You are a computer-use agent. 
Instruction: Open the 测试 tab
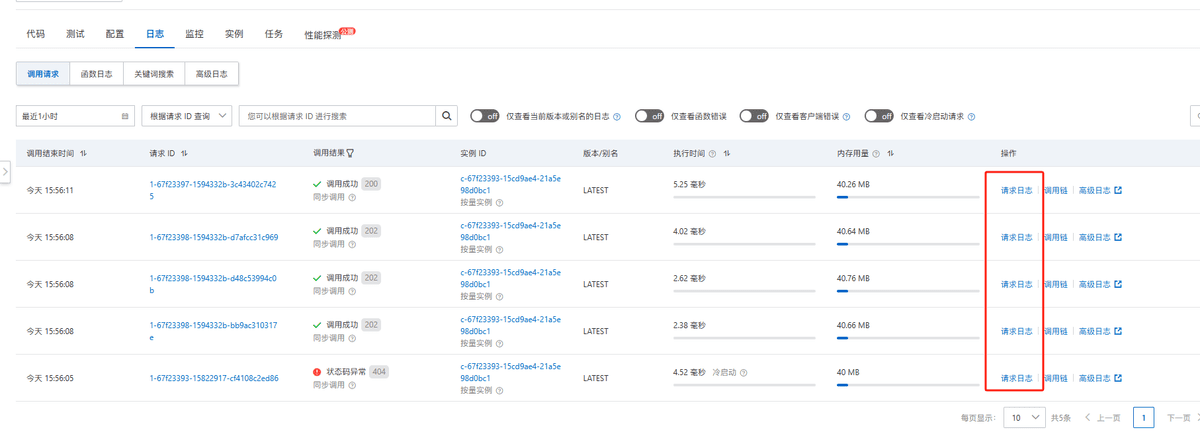tap(75, 34)
